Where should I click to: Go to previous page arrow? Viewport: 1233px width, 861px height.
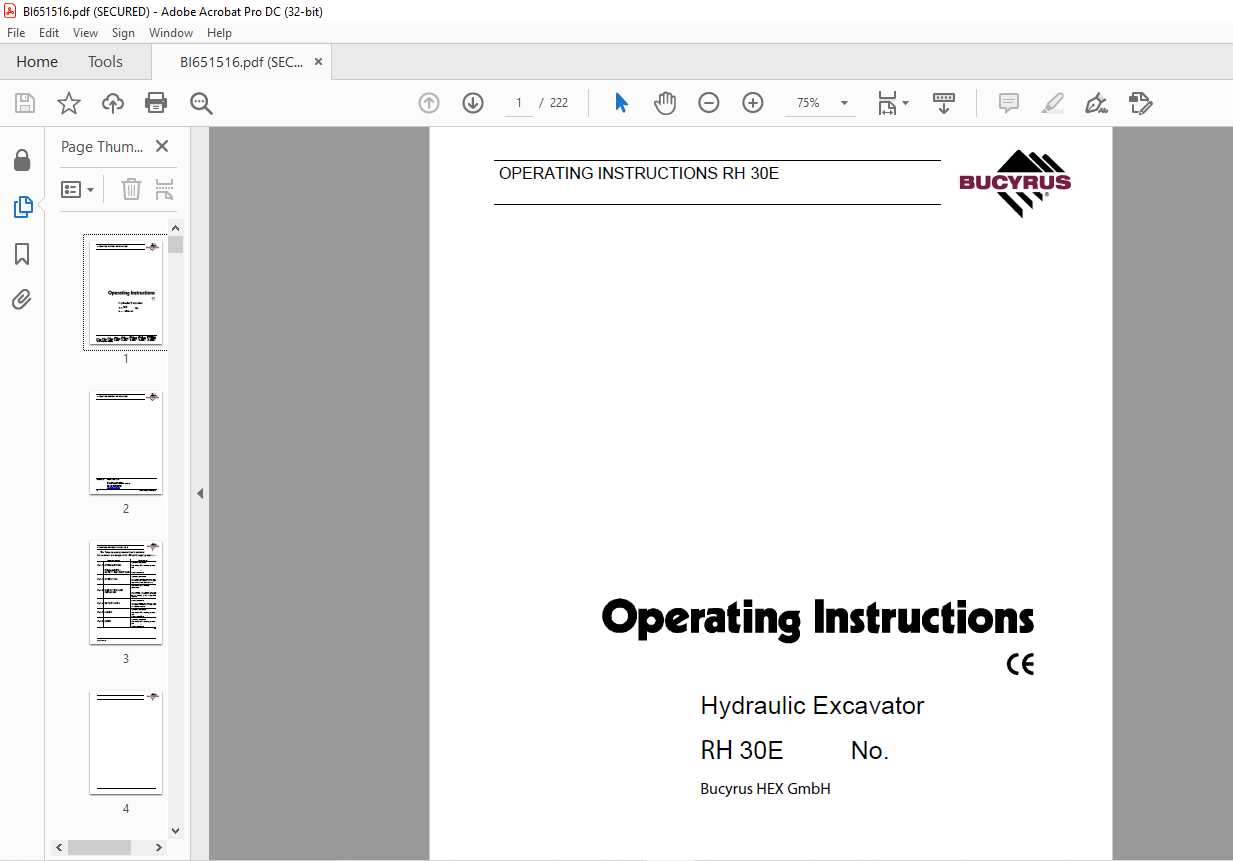tap(429, 103)
